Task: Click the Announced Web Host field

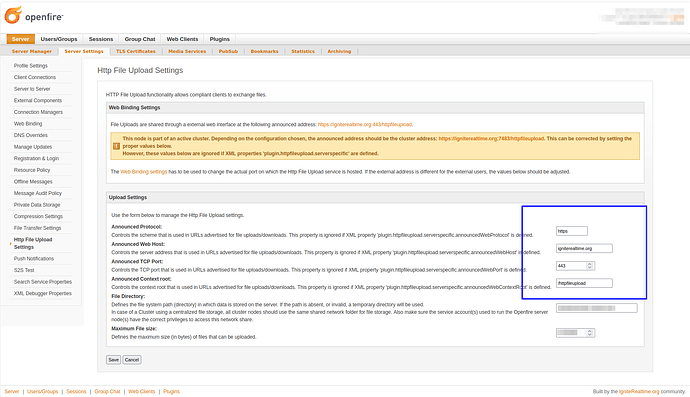Action: (584, 248)
